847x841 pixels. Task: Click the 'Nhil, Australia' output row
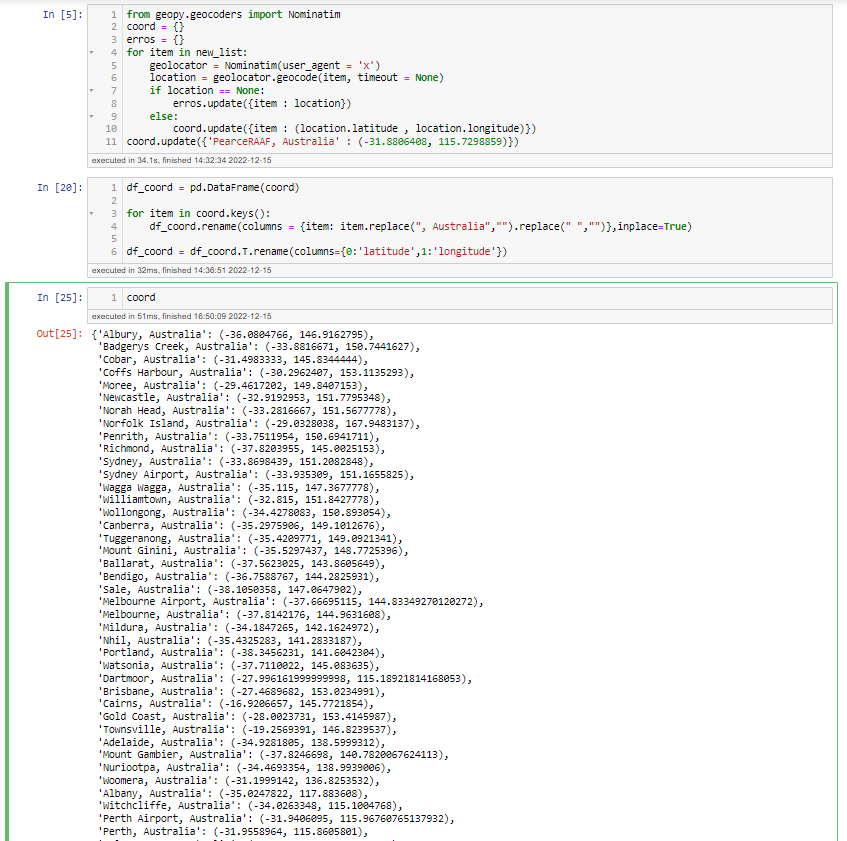[x=230, y=641]
